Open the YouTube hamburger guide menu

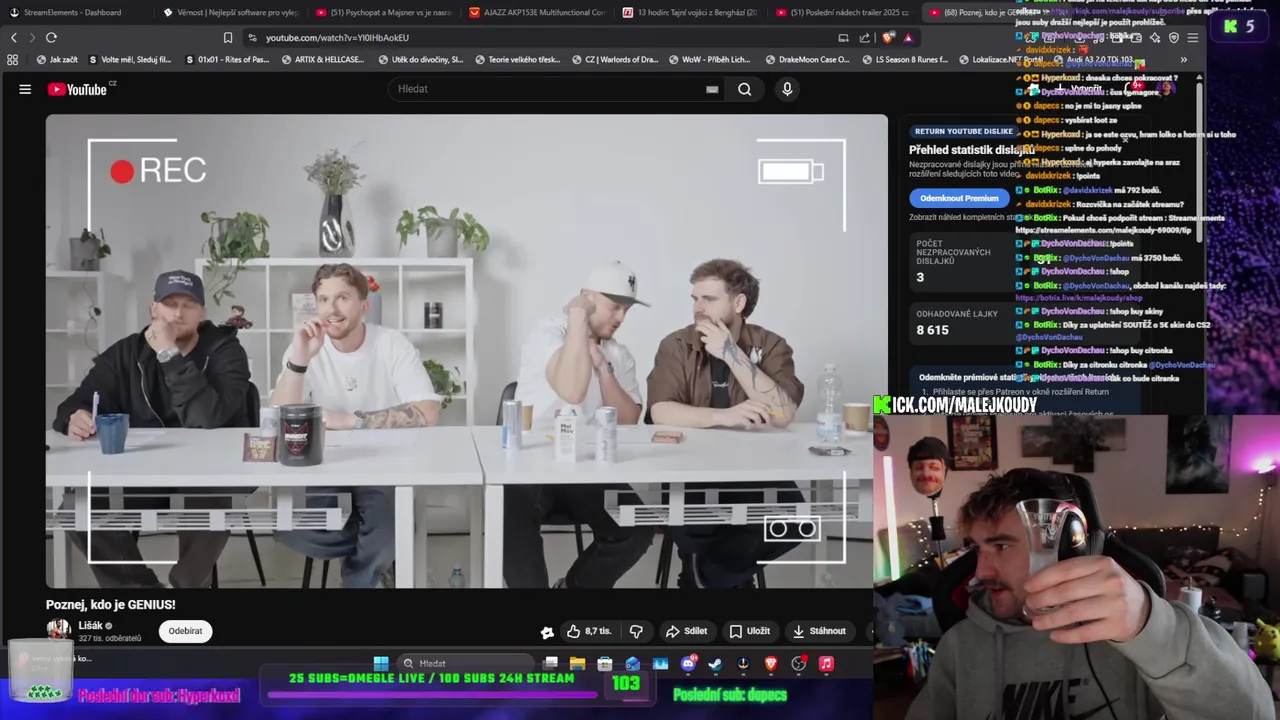[x=25, y=89]
